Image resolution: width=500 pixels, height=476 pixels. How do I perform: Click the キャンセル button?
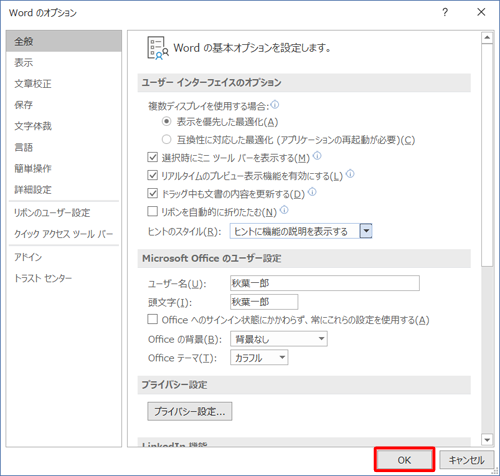click(466, 460)
